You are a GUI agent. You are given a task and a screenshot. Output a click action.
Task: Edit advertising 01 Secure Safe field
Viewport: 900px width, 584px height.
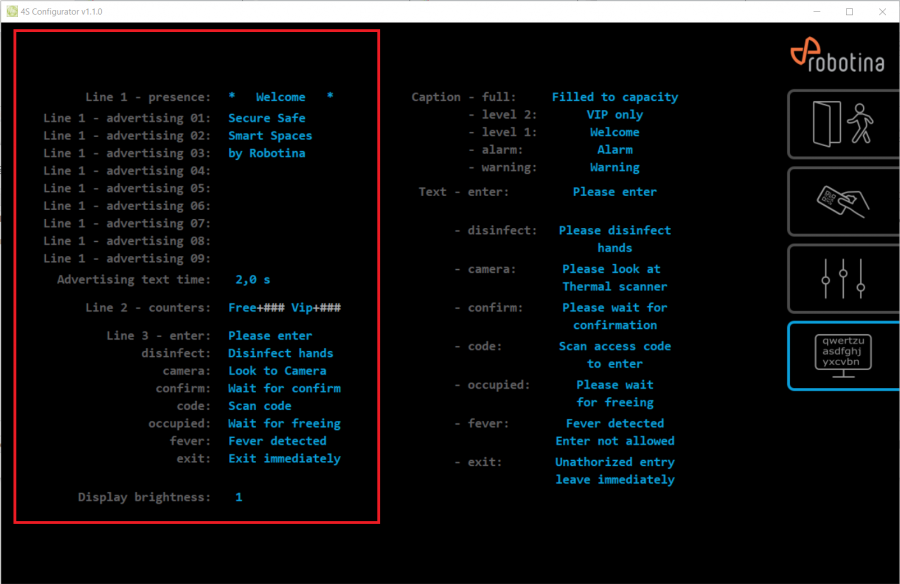click(x=266, y=118)
